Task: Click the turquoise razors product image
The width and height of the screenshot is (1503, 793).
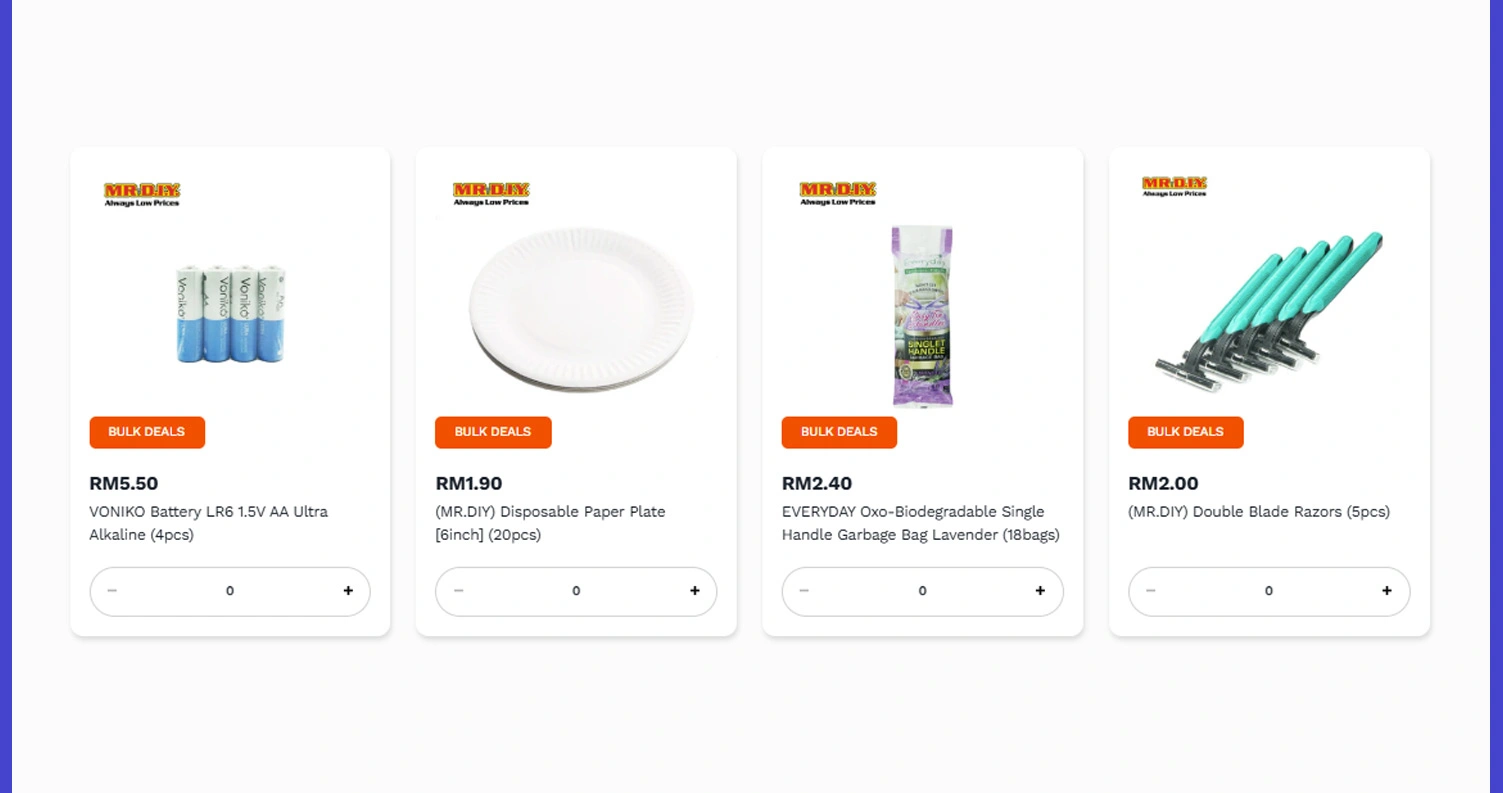Action: click(x=1268, y=313)
